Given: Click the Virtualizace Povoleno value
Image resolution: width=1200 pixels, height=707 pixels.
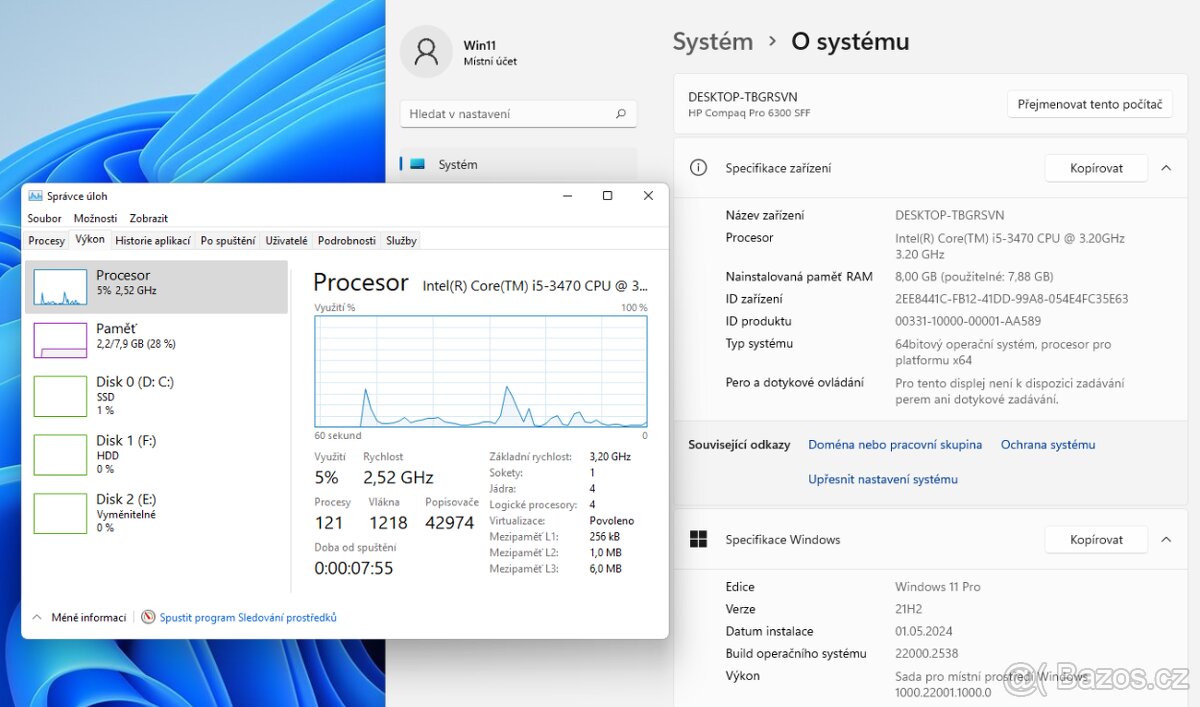Looking at the screenshot, I should (x=612, y=521).
